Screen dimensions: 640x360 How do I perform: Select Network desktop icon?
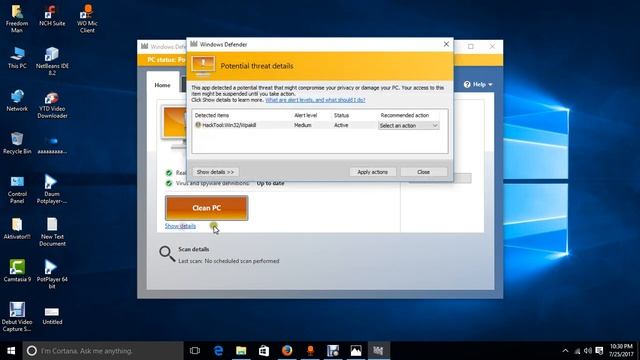17,100
